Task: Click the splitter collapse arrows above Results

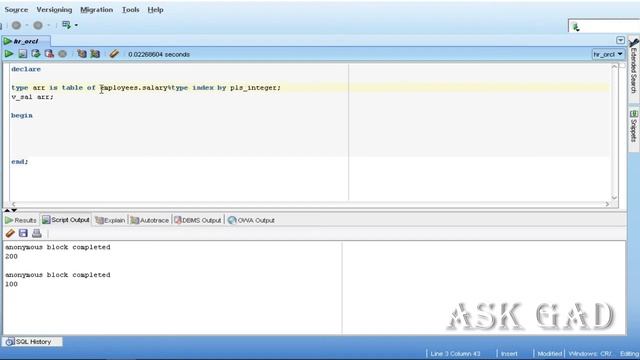Action: coord(11,210)
